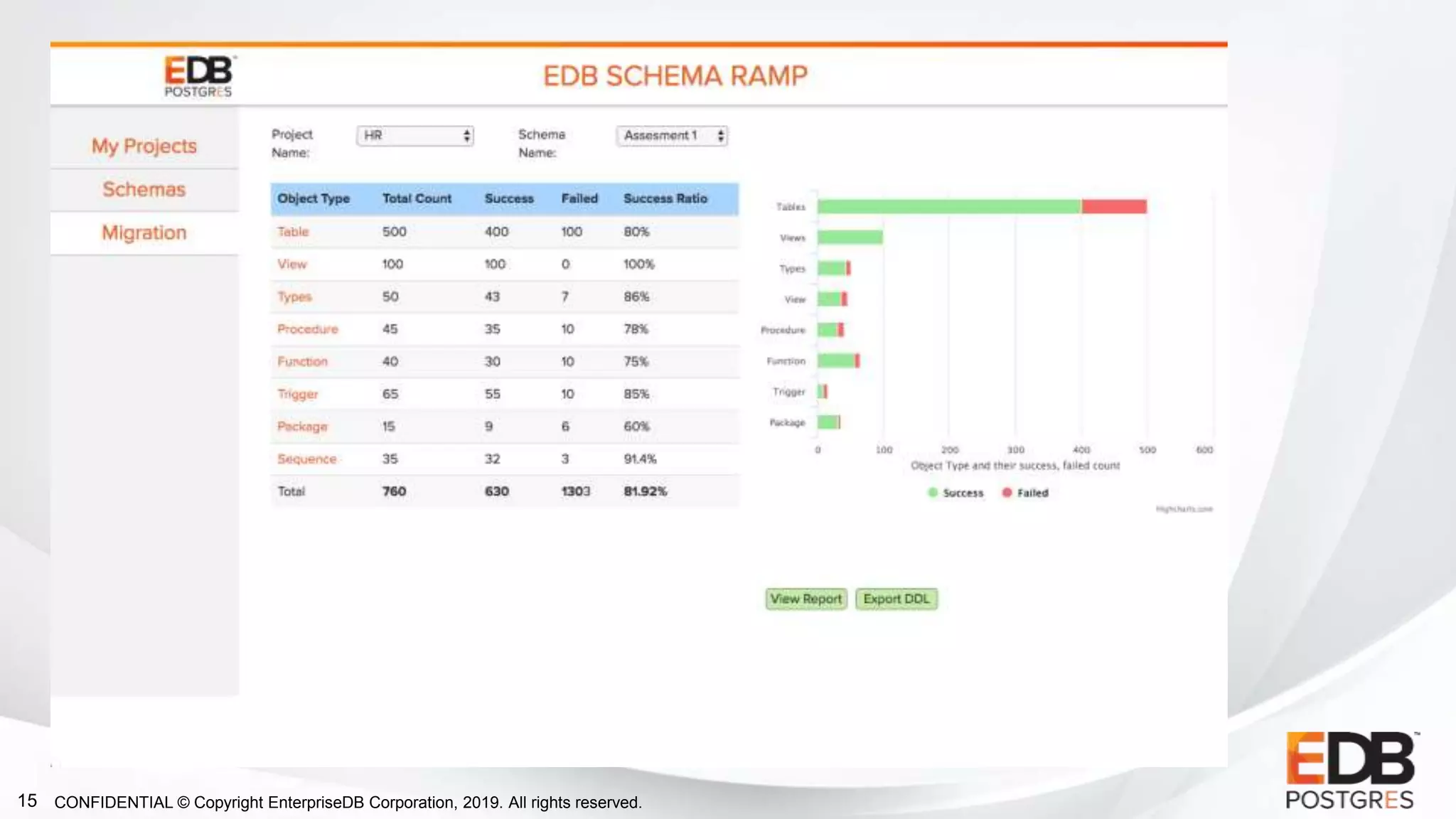Click the Sequence object type link

tap(306, 459)
